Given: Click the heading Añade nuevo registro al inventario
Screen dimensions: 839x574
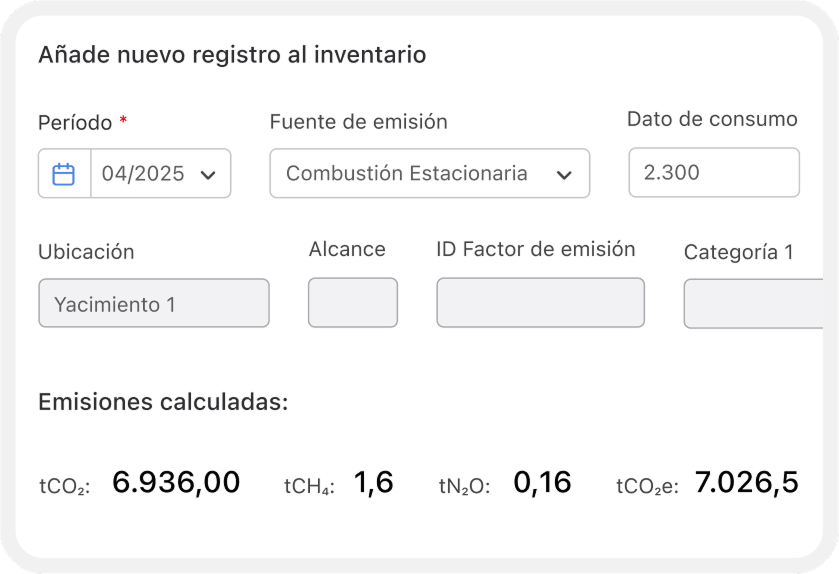Looking at the screenshot, I should click(232, 55).
